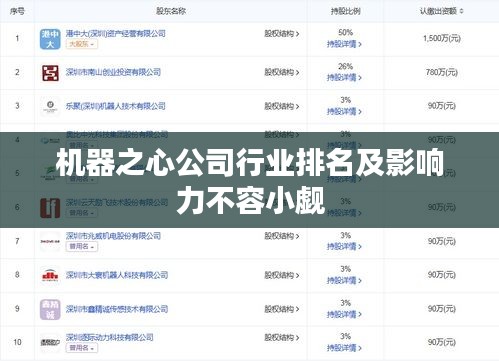
Task: Open 持股详情 for the 50% shareholder
Action: (344, 44)
